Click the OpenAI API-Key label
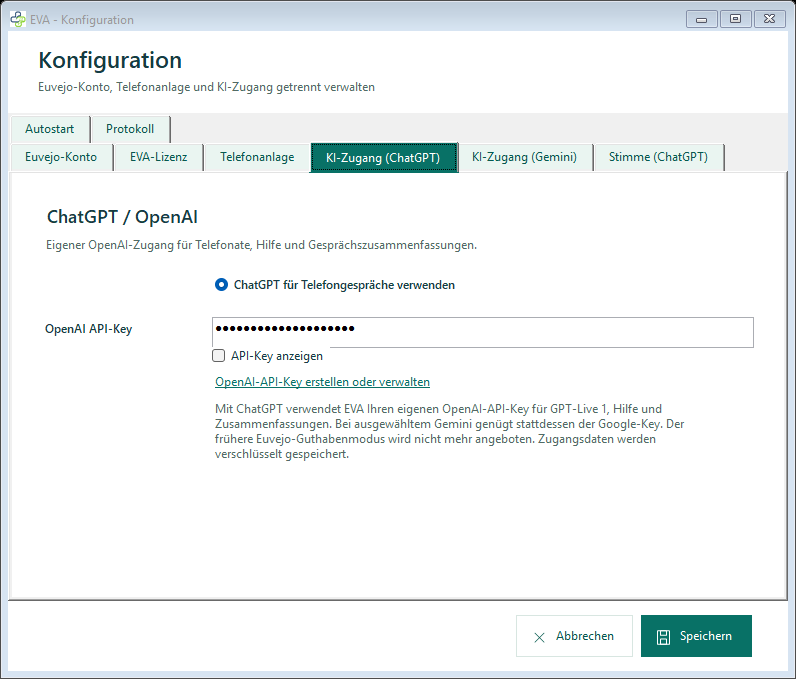Viewport: 796px width, 679px height. click(88, 329)
